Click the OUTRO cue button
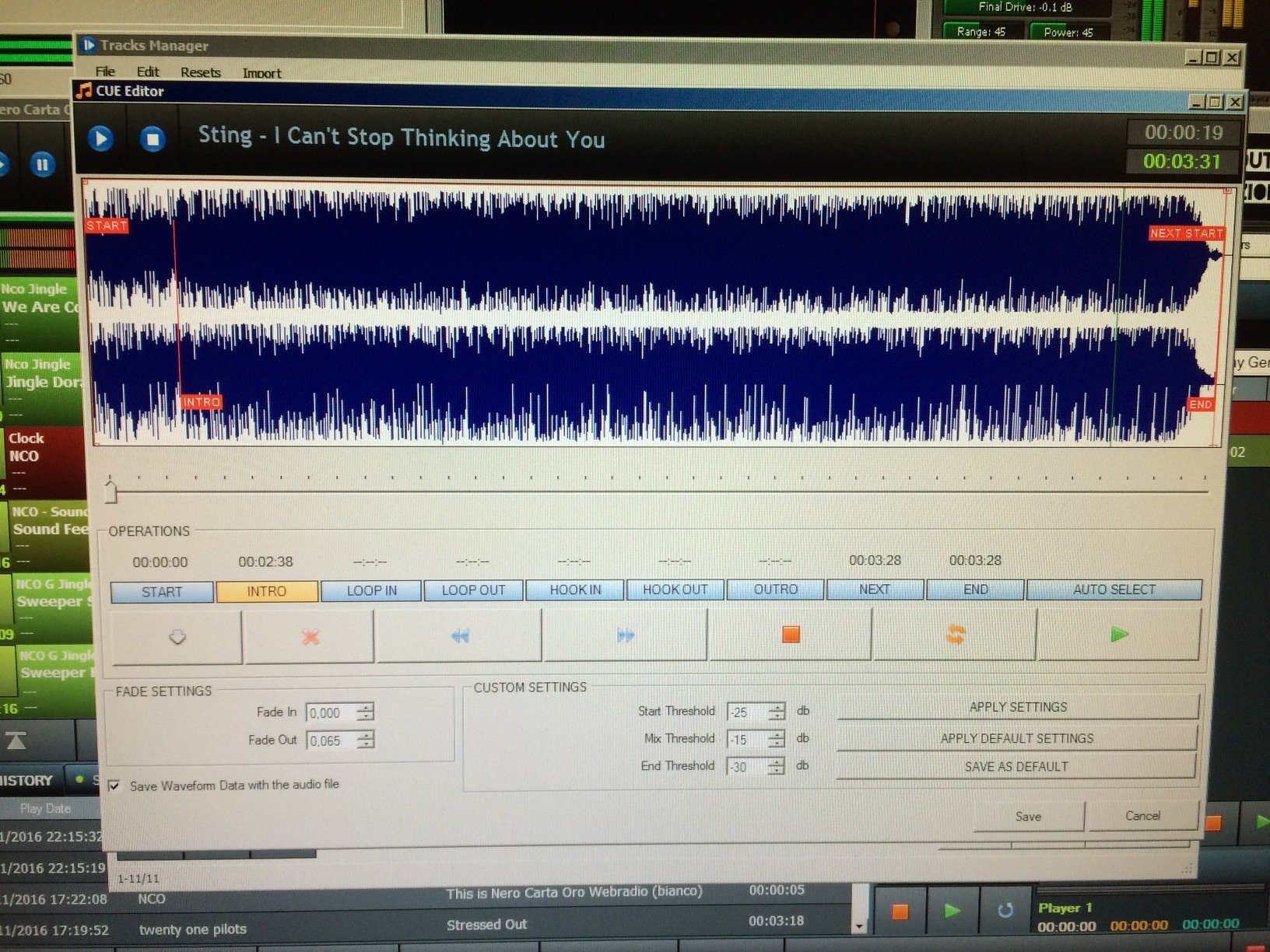The height and width of the screenshot is (952, 1270). pos(776,590)
